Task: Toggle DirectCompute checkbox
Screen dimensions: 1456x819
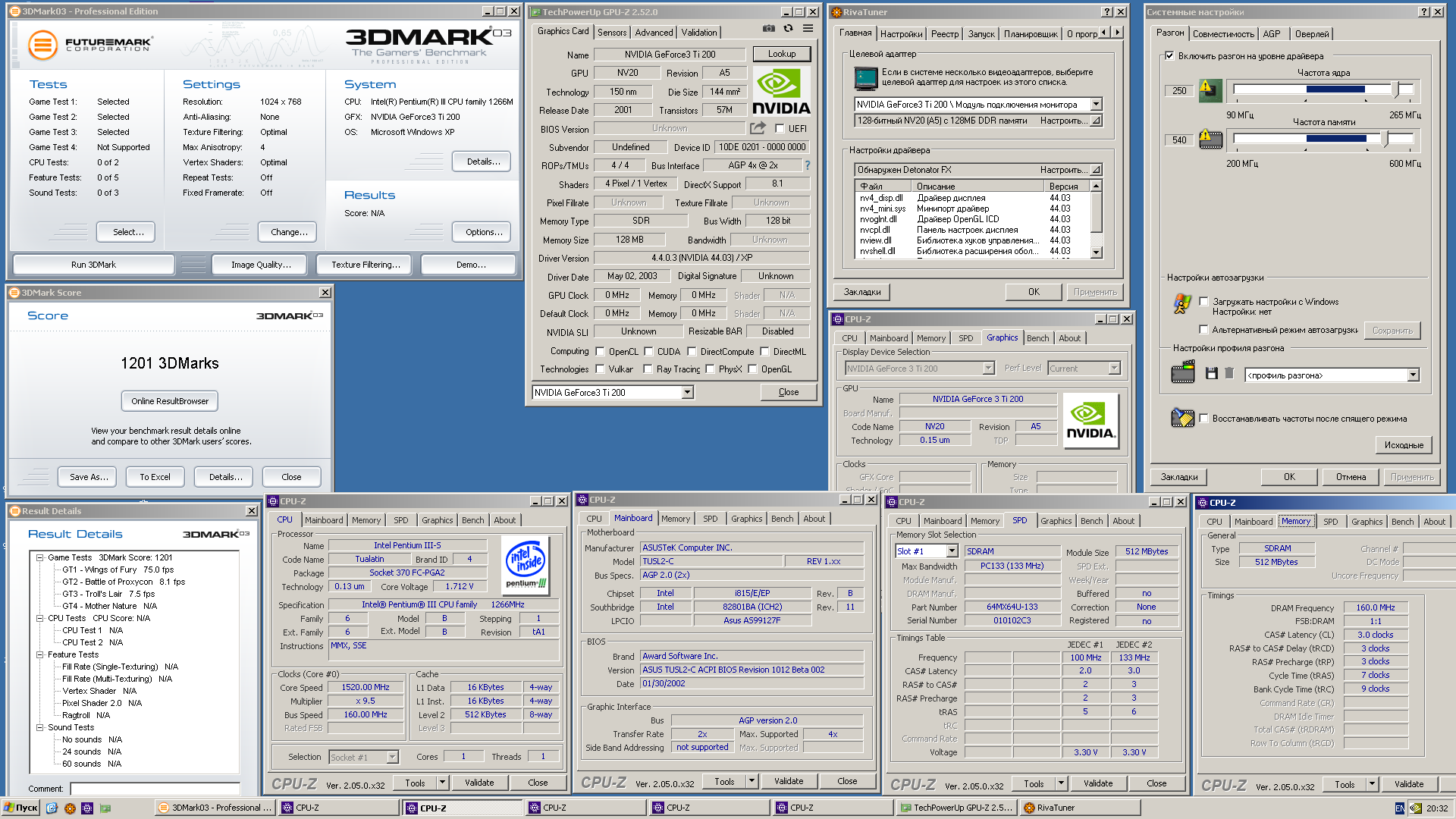Action: tap(692, 352)
